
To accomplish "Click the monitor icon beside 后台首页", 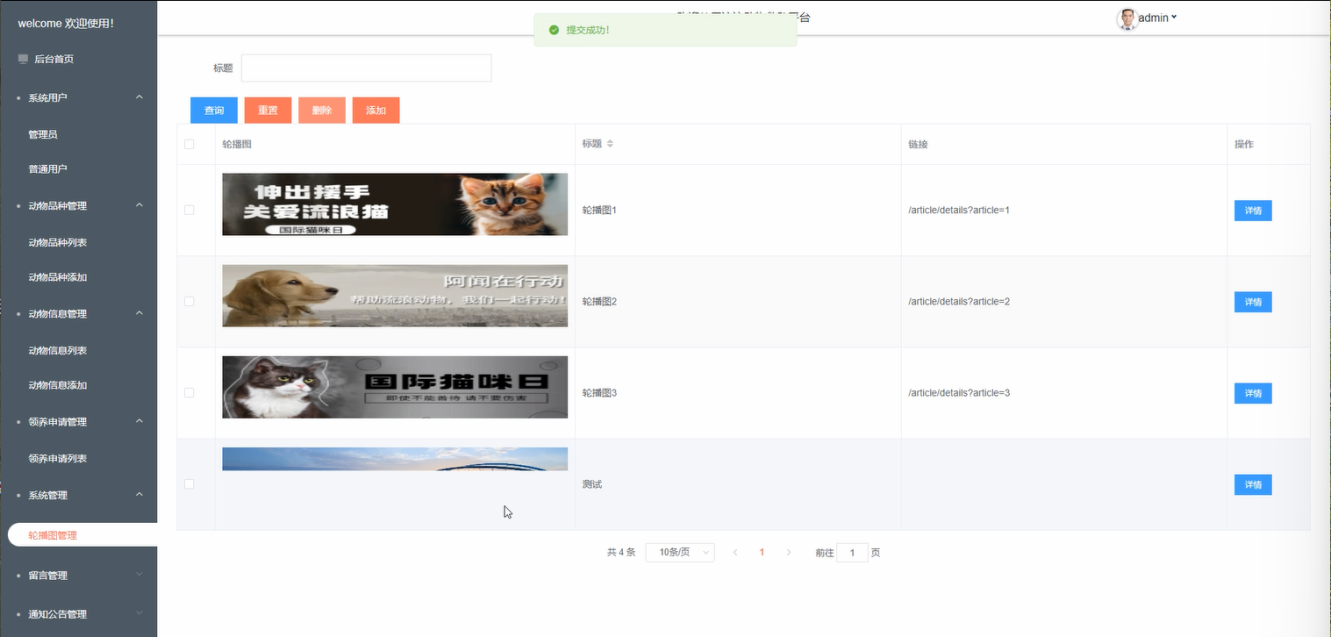I will pyautogui.click(x=23, y=59).
